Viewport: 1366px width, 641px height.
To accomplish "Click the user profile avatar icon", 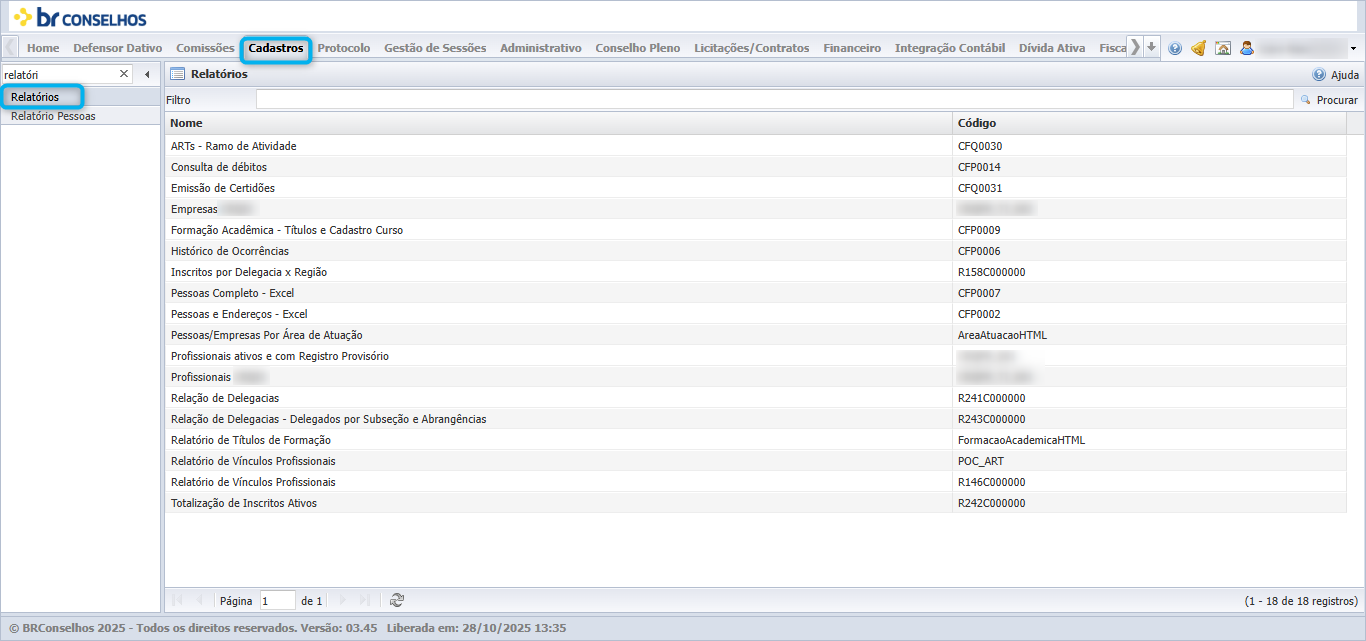I will (x=1246, y=48).
